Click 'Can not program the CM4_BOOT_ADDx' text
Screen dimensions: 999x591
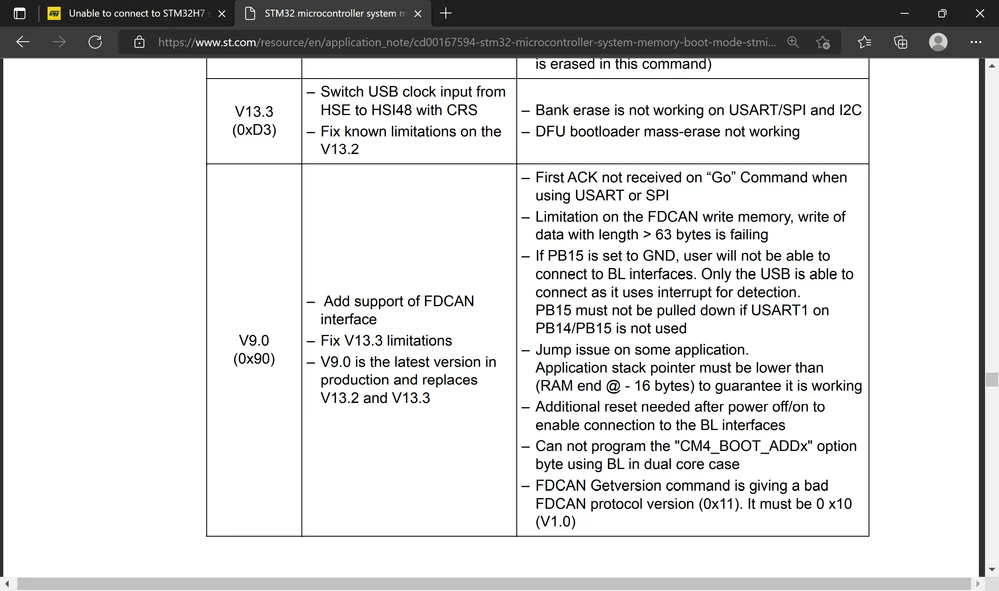tap(696, 455)
